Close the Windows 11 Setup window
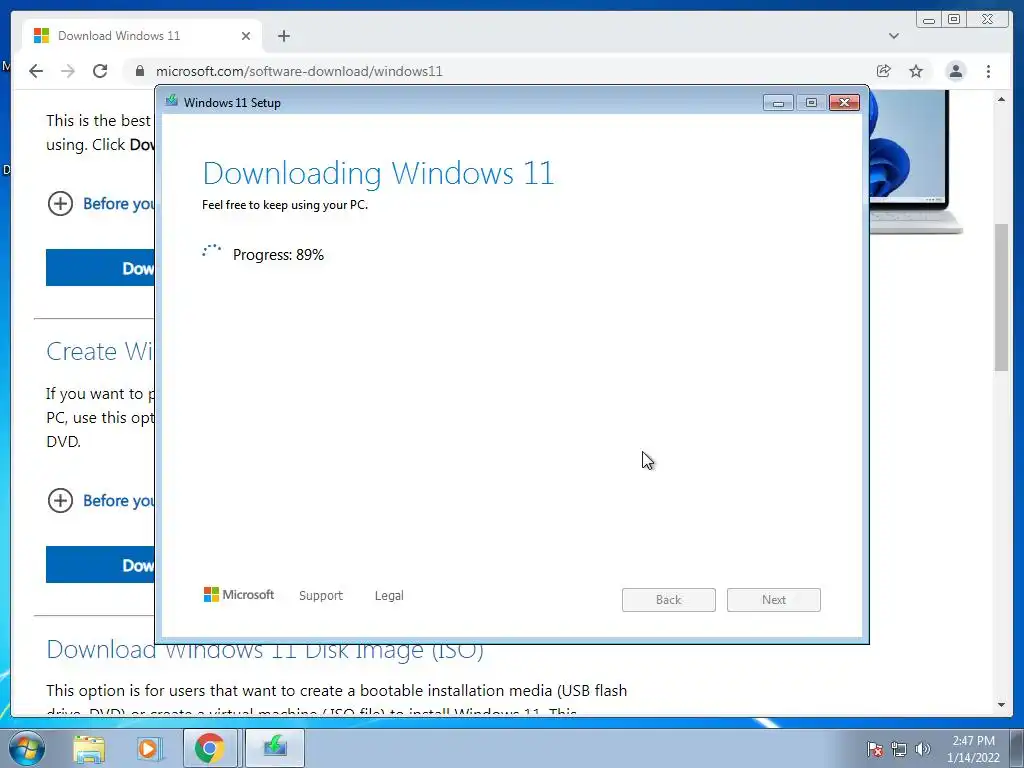The image size is (1024, 768). 844,103
